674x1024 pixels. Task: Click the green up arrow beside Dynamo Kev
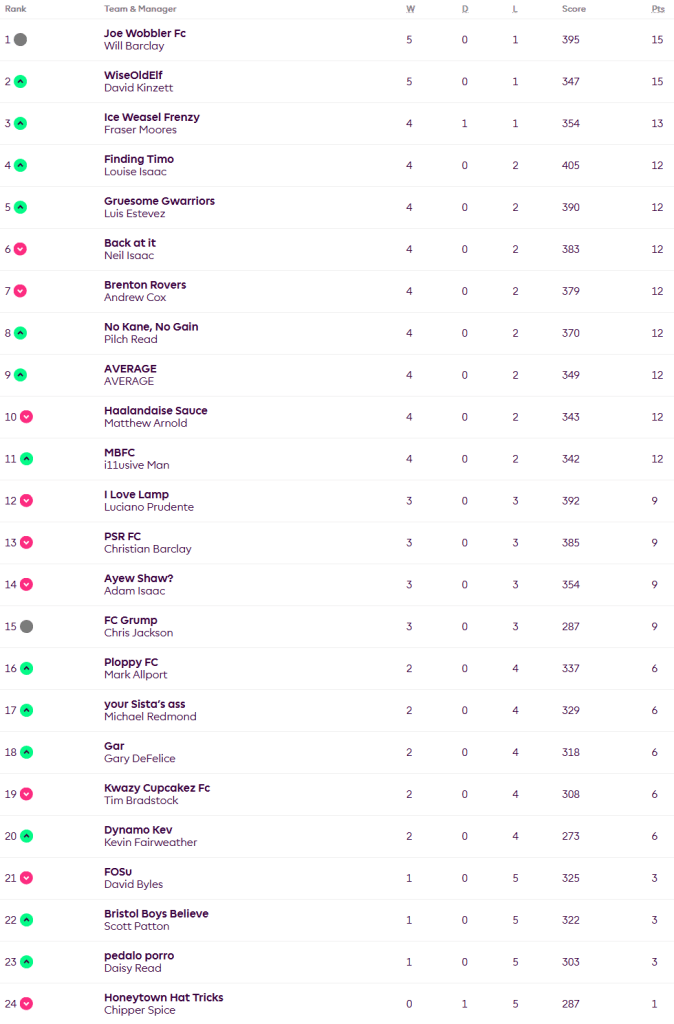pos(27,836)
